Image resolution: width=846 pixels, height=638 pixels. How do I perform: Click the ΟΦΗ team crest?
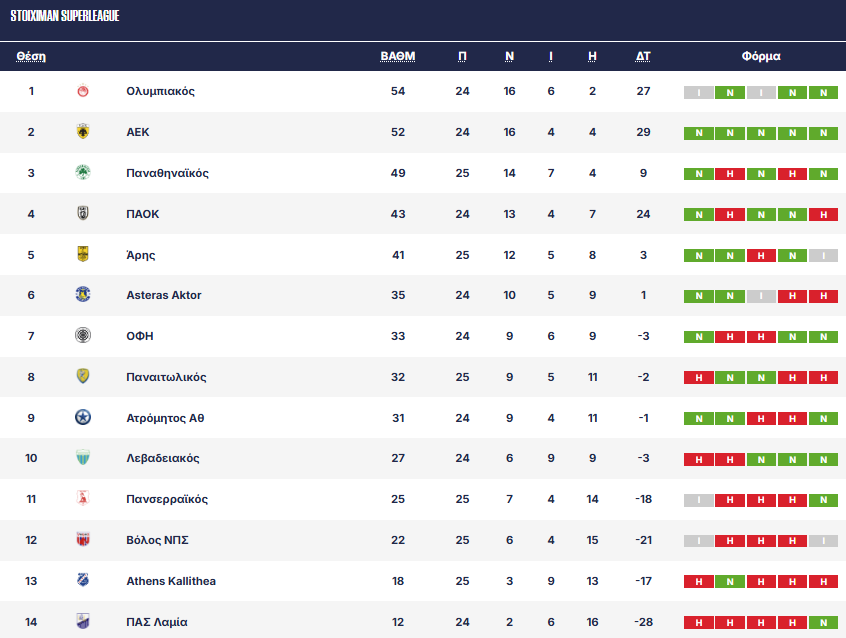(x=83, y=336)
